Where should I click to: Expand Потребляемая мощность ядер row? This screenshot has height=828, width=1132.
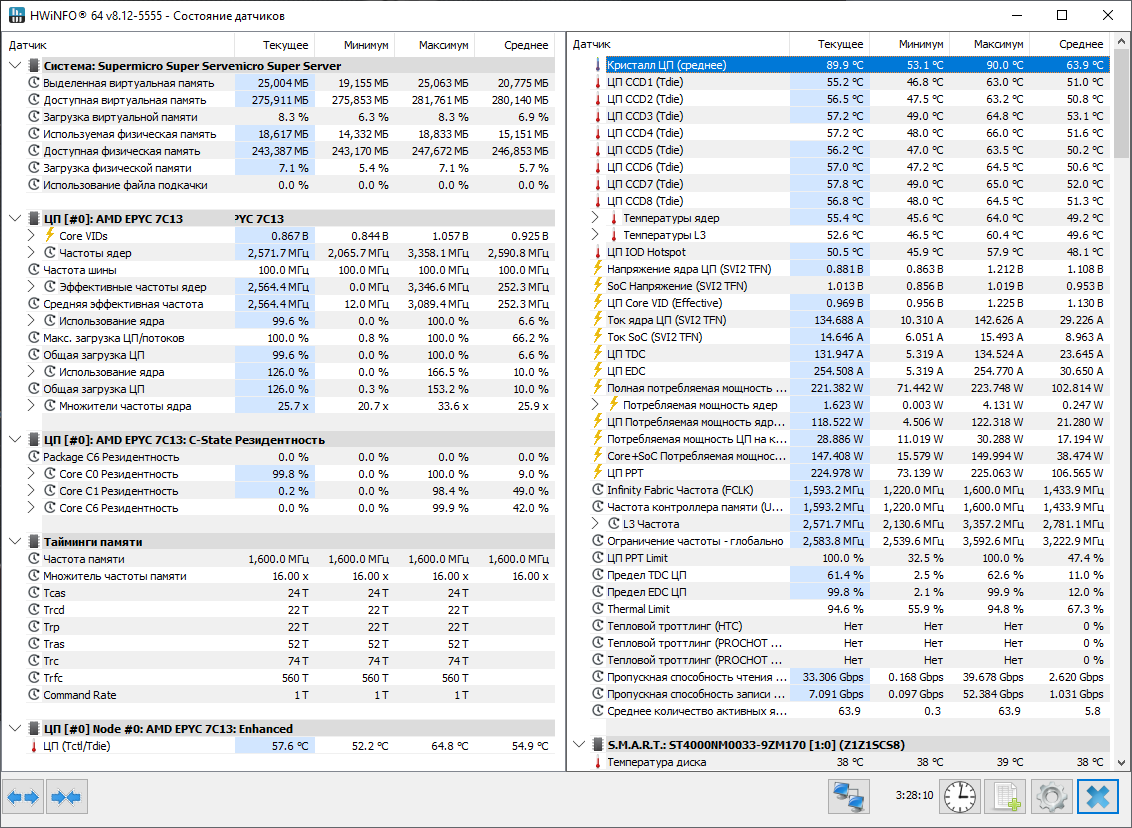click(595, 404)
